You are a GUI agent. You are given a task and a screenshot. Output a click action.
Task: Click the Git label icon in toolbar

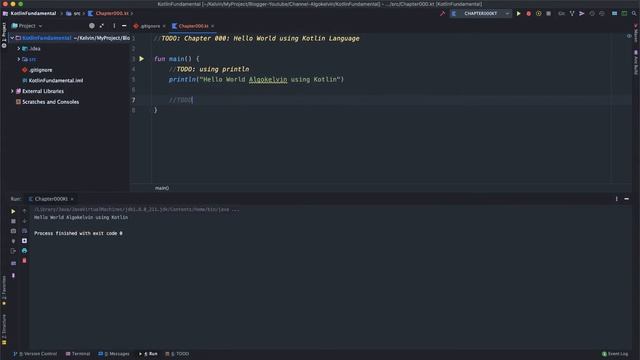[562, 13]
